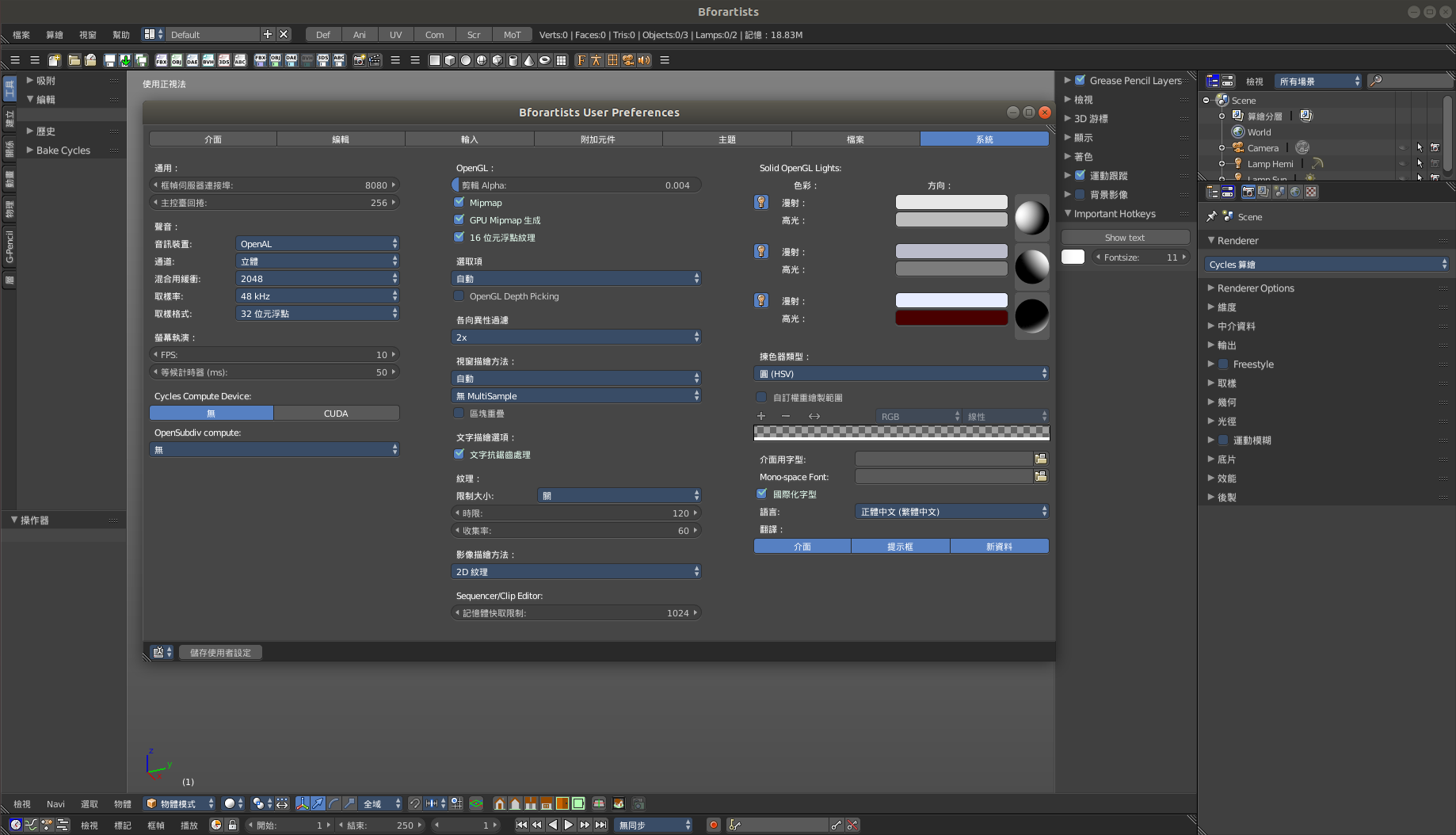
Task: Click the open file folder icon
Action: click(x=74, y=60)
